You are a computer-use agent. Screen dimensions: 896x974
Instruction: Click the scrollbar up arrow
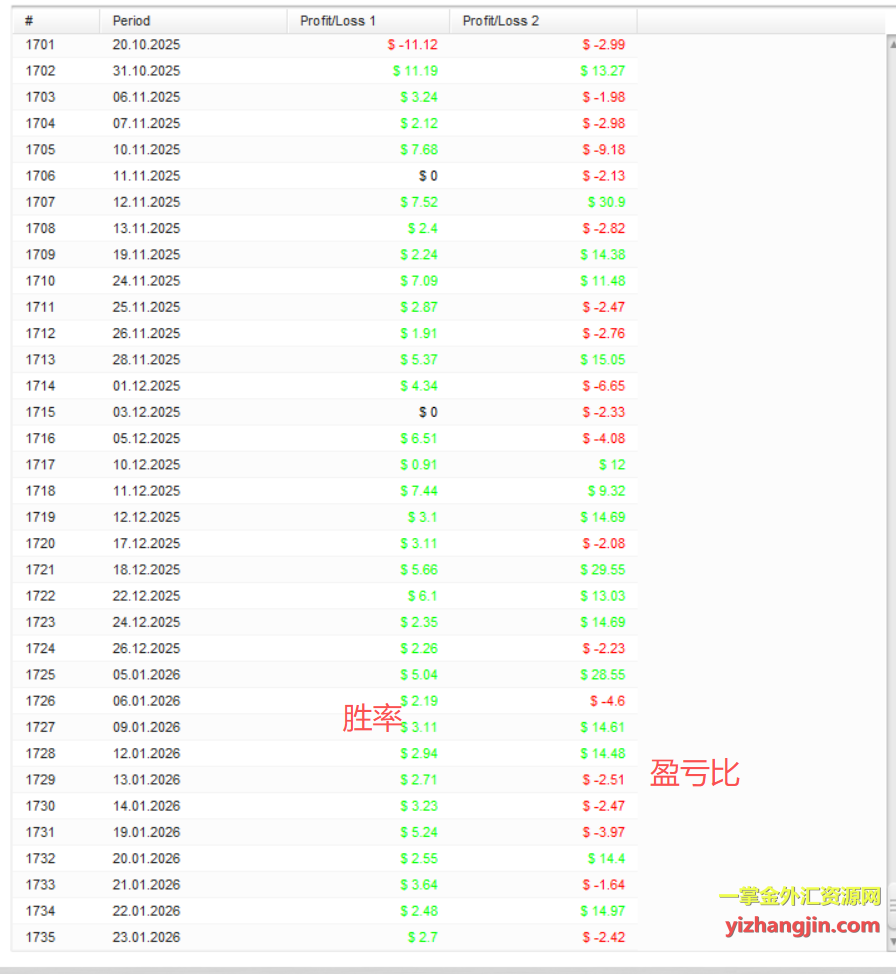890,43
